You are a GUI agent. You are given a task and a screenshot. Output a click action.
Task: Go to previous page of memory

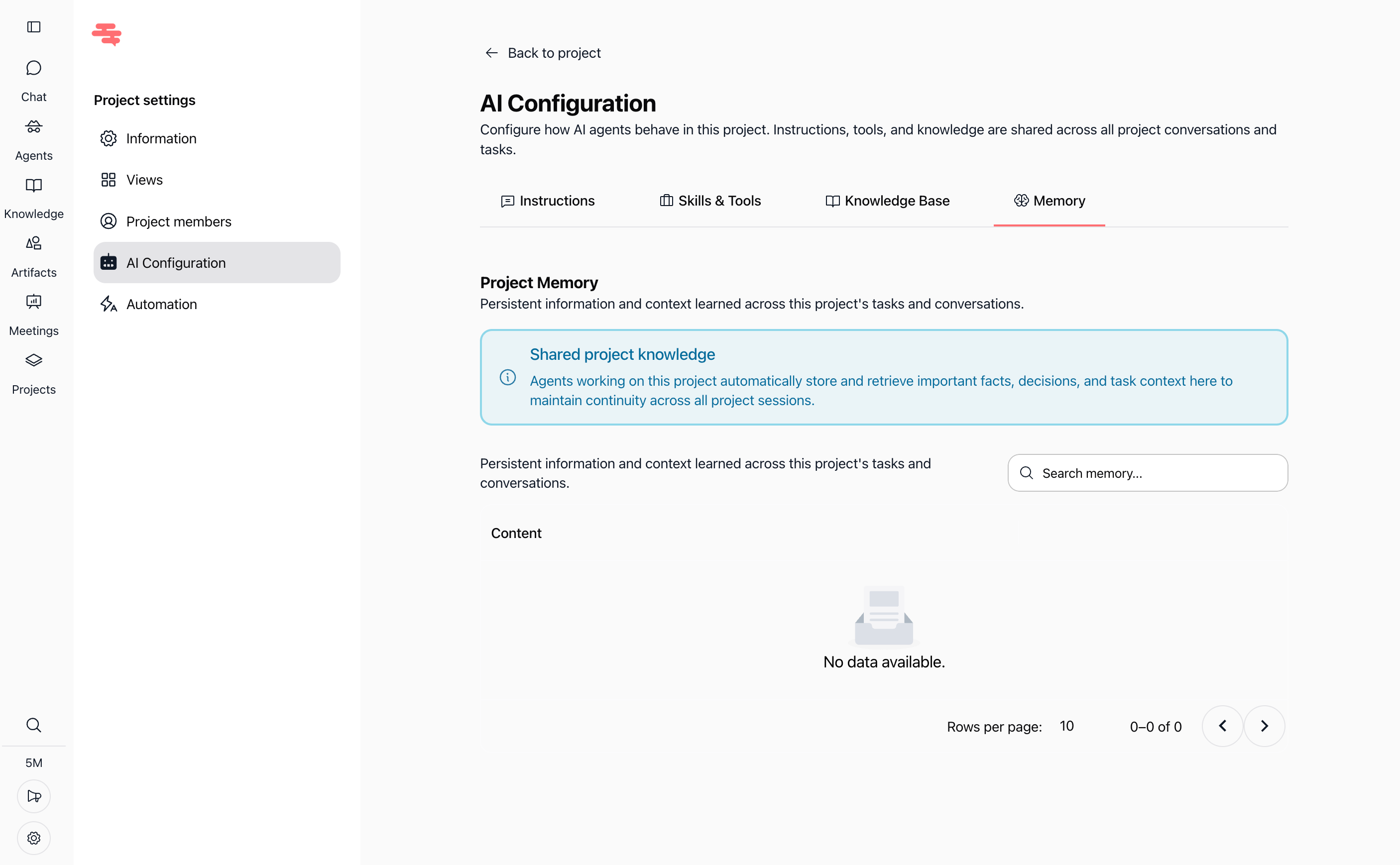tap(1222, 726)
